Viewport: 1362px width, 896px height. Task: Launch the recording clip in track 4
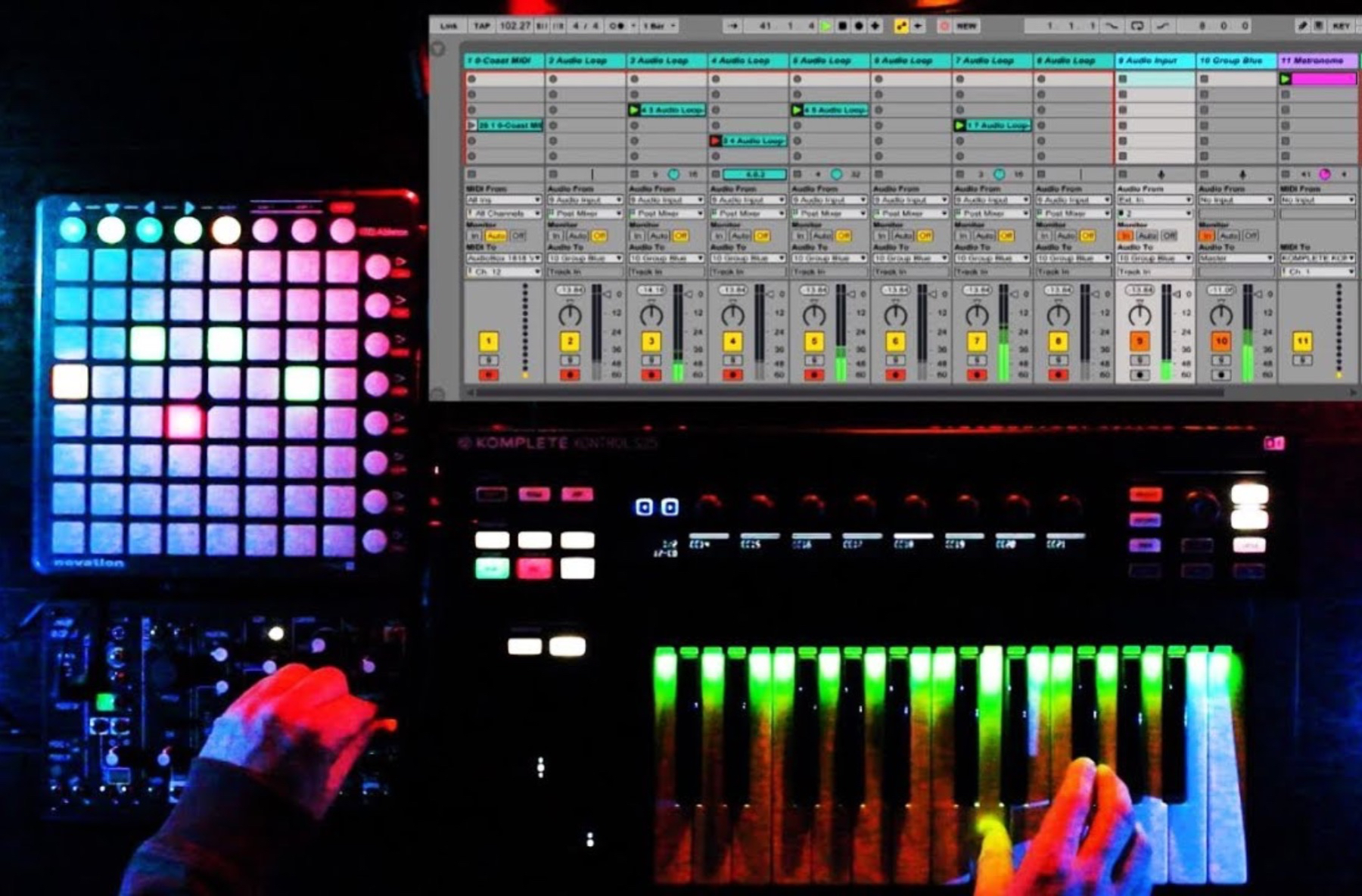[715, 141]
